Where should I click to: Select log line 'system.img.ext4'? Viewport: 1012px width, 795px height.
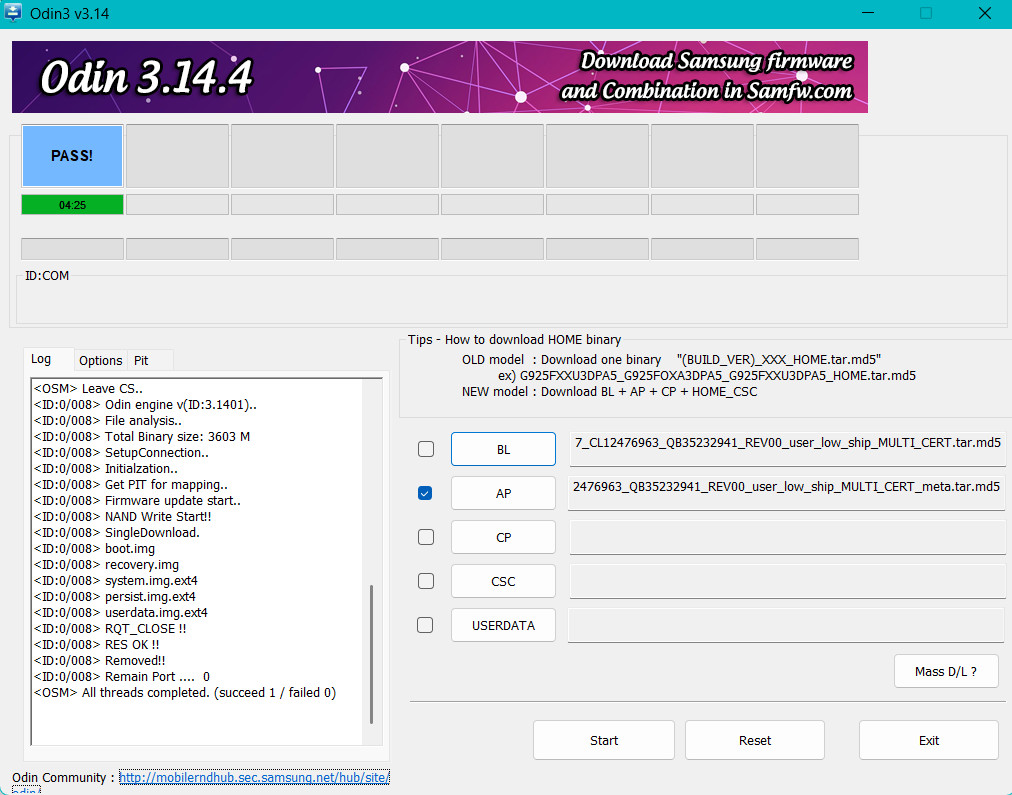click(116, 580)
